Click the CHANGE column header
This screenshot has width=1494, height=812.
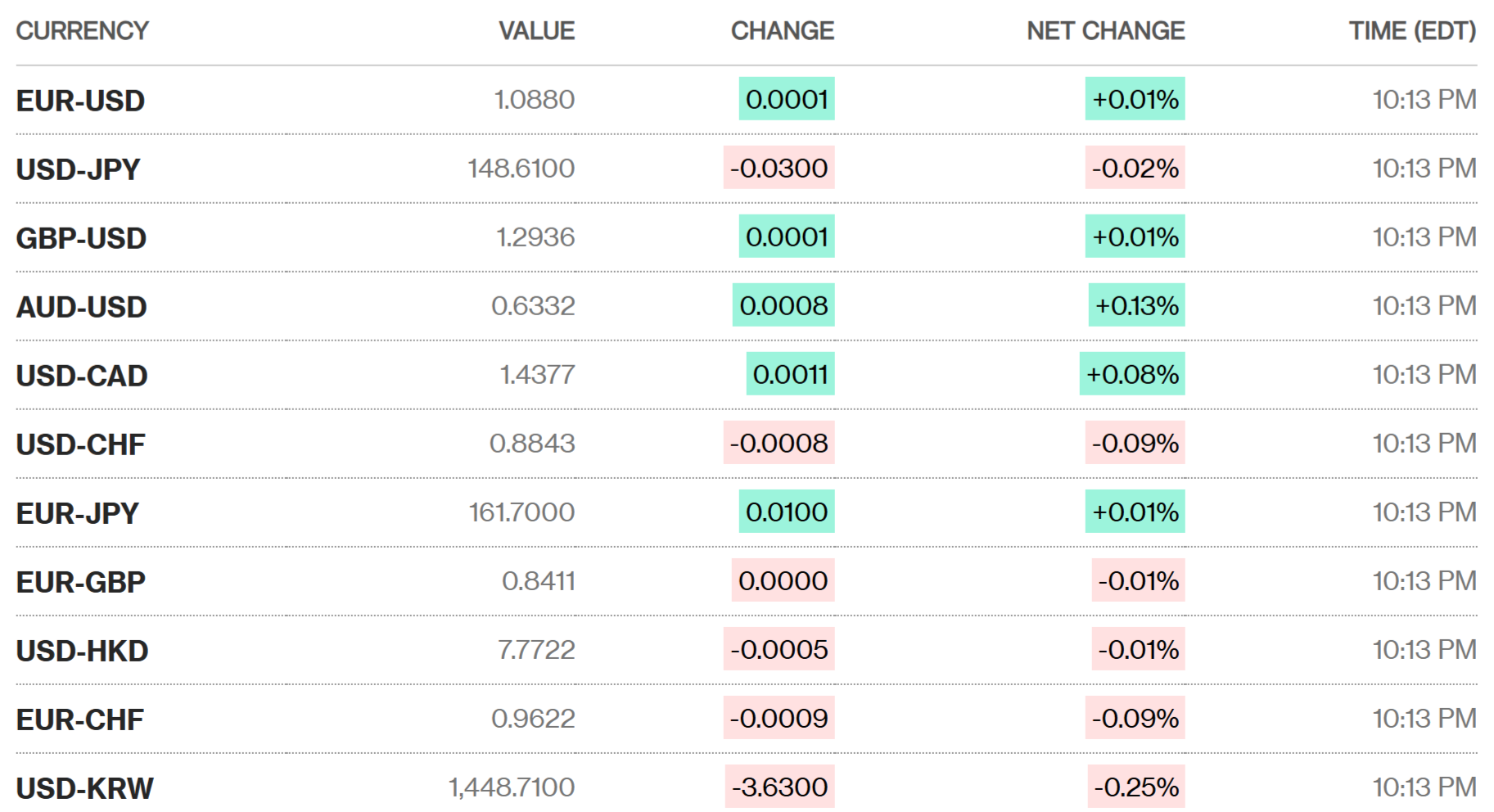tap(782, 31)
